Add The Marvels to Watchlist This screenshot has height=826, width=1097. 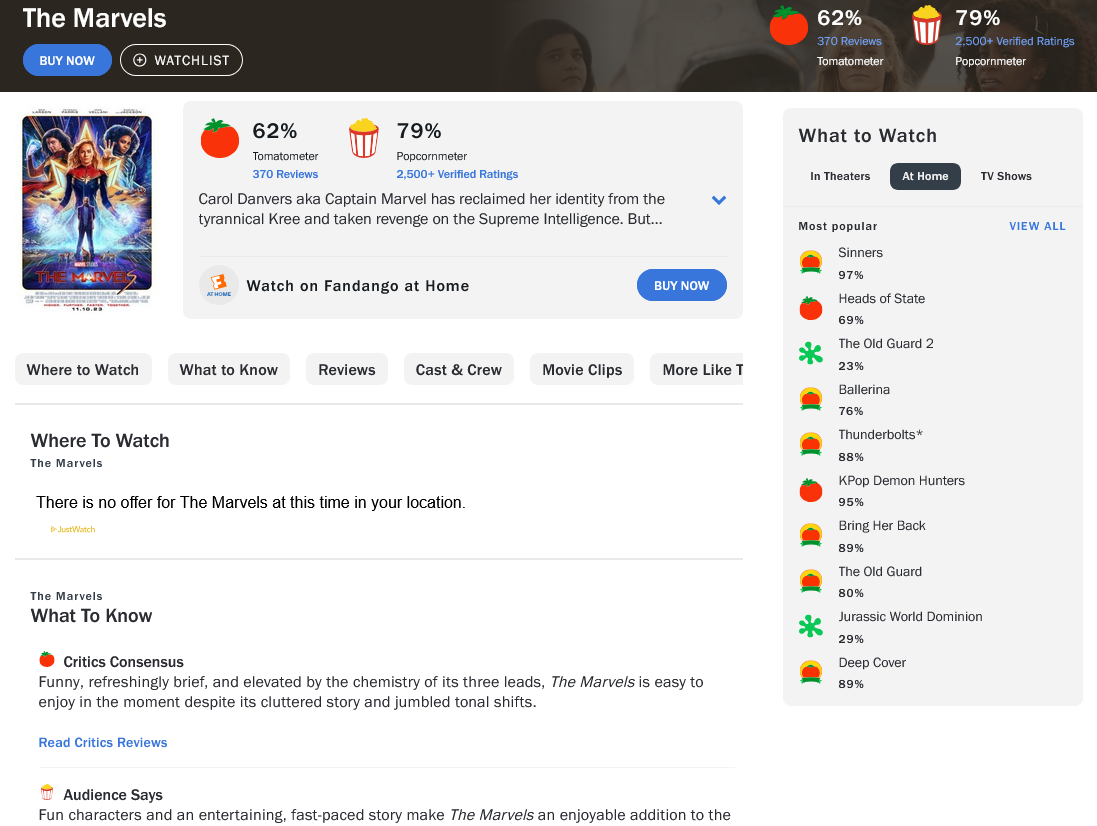click(181, 60)
